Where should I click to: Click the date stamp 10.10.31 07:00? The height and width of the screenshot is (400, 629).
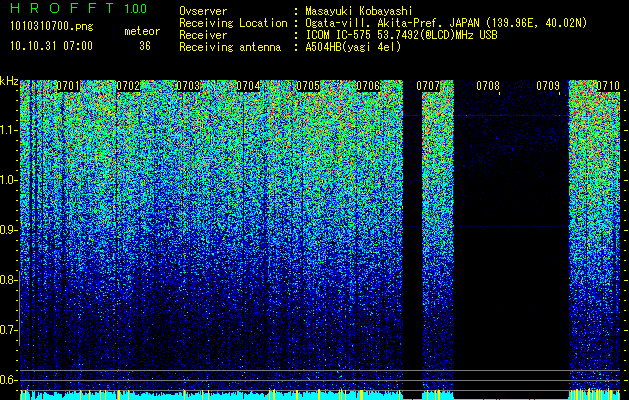51,46
